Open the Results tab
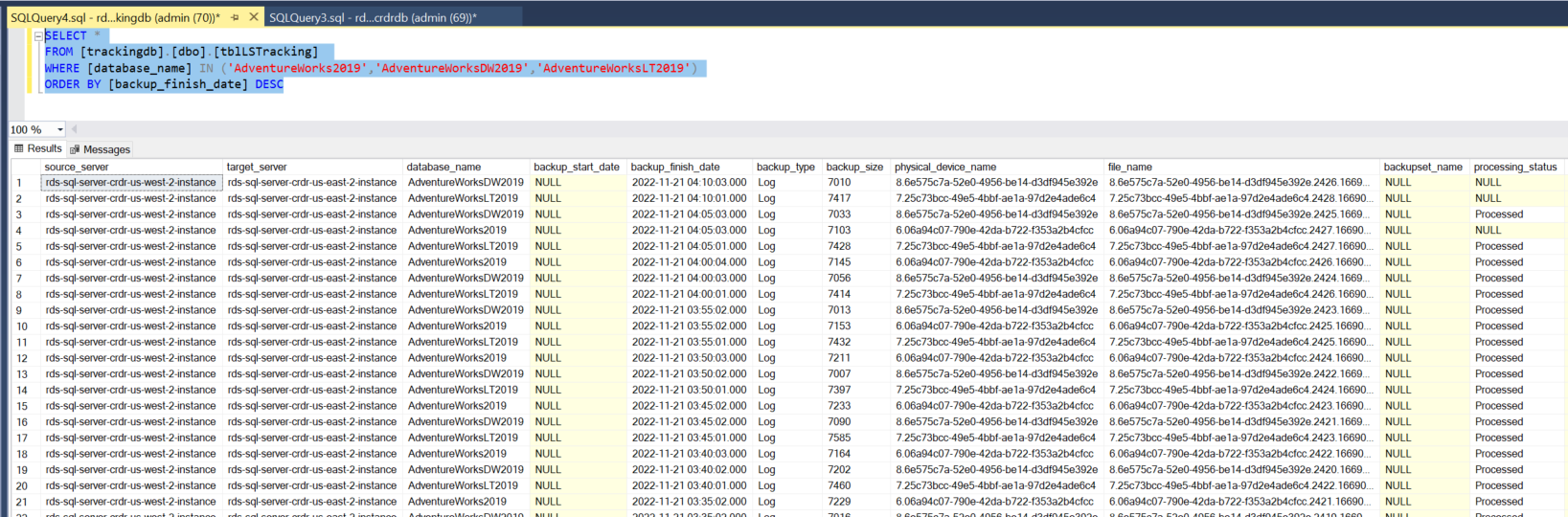Image resolution: width=1568 pixels, height=517 pixels. tap(38, 148)
